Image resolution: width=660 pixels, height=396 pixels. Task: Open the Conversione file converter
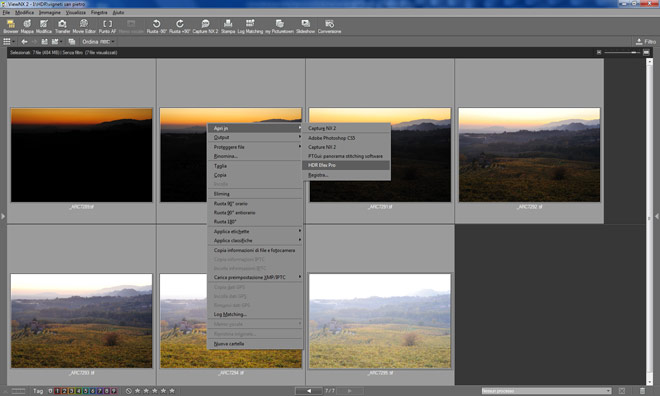[329, 26]
